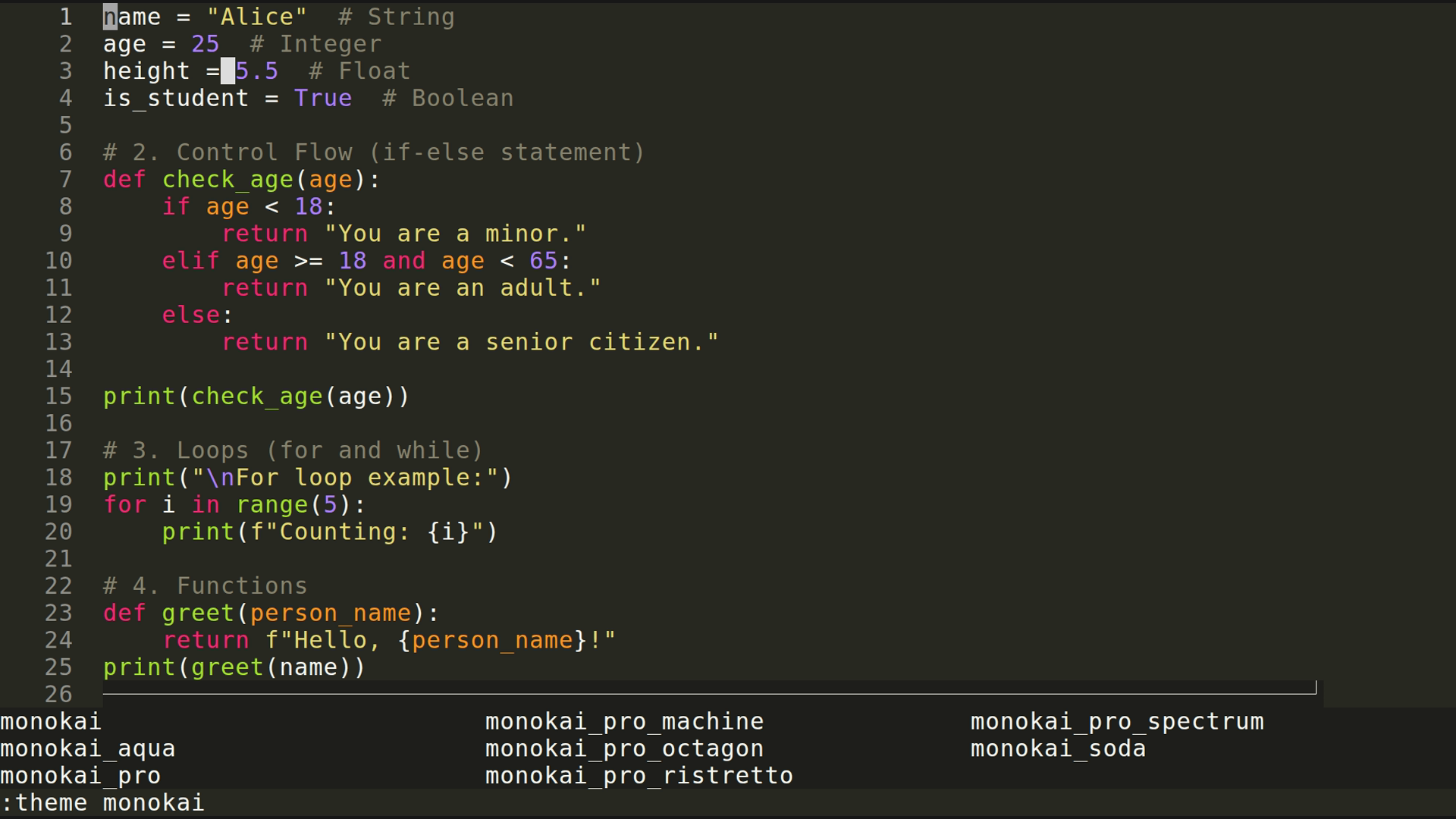Select monokai_pro_octagon from the list
1456x819 pixels.
tap(624, 748)
